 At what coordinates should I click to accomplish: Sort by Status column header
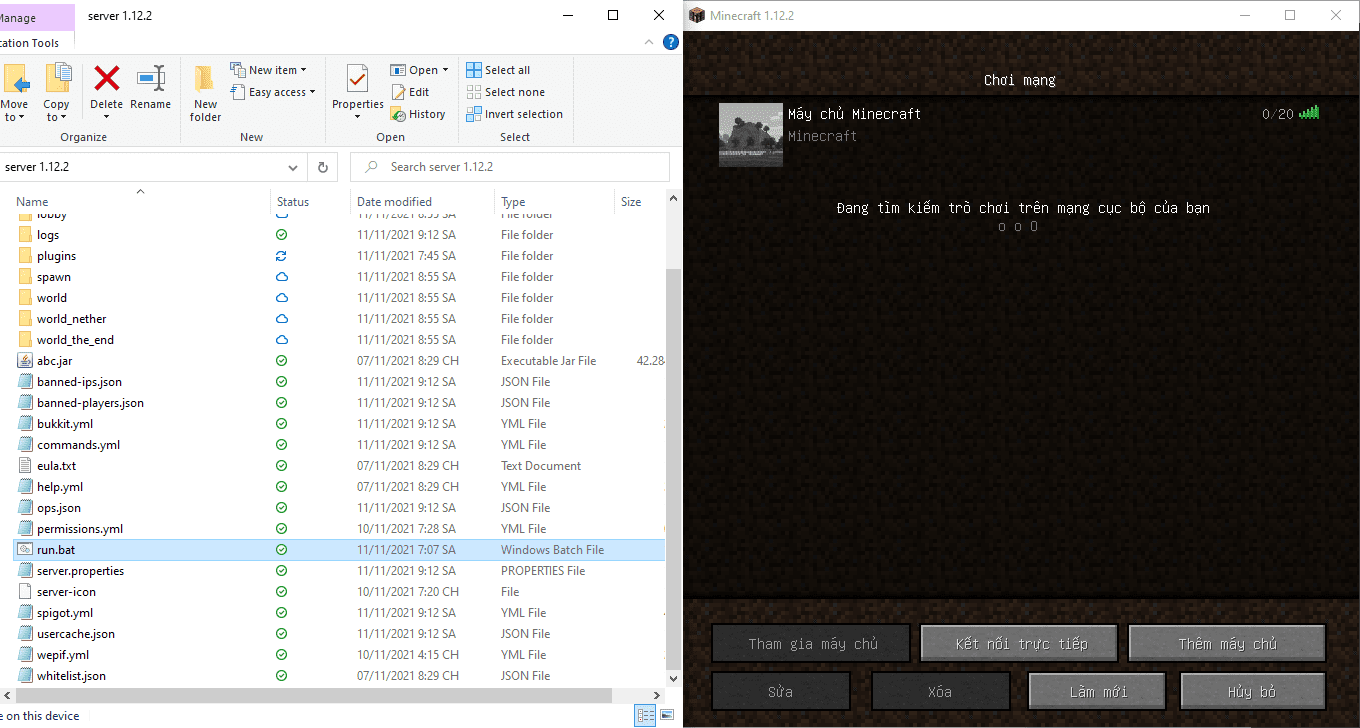pos(293,202)
